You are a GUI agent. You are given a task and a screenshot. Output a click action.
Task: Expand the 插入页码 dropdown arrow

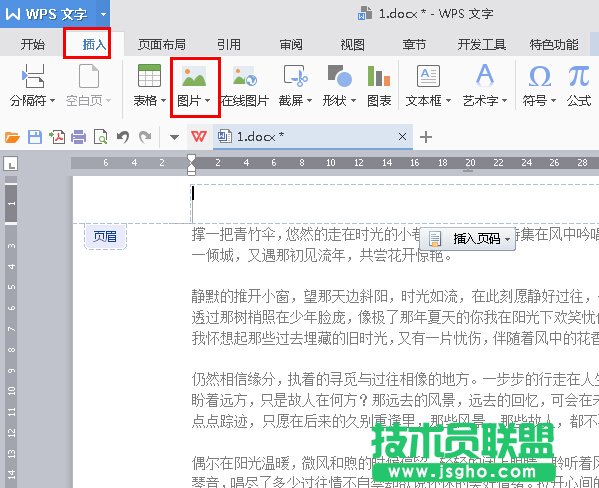(x=508, y=240)
